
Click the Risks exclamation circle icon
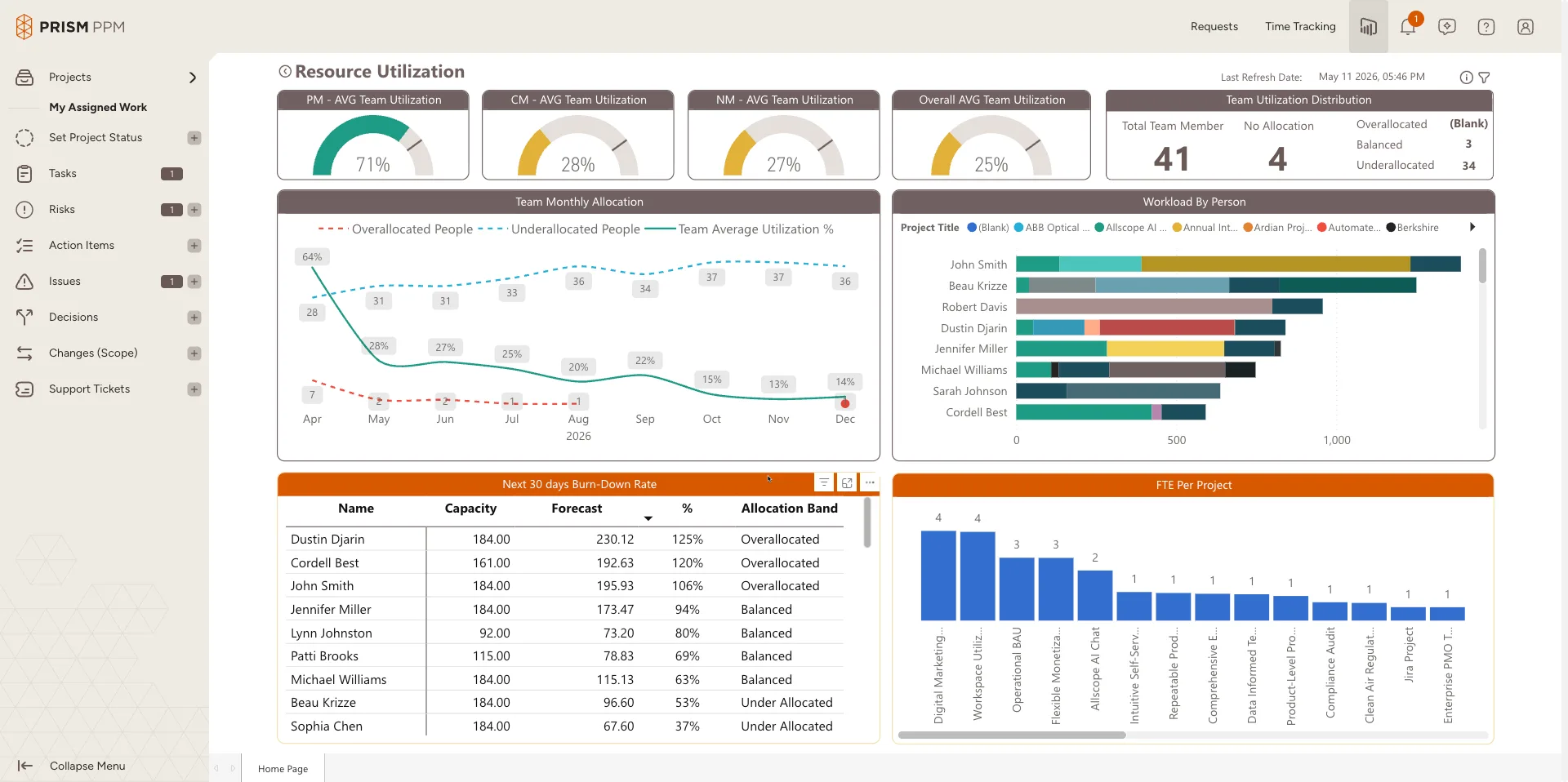(x=24, y=210)
